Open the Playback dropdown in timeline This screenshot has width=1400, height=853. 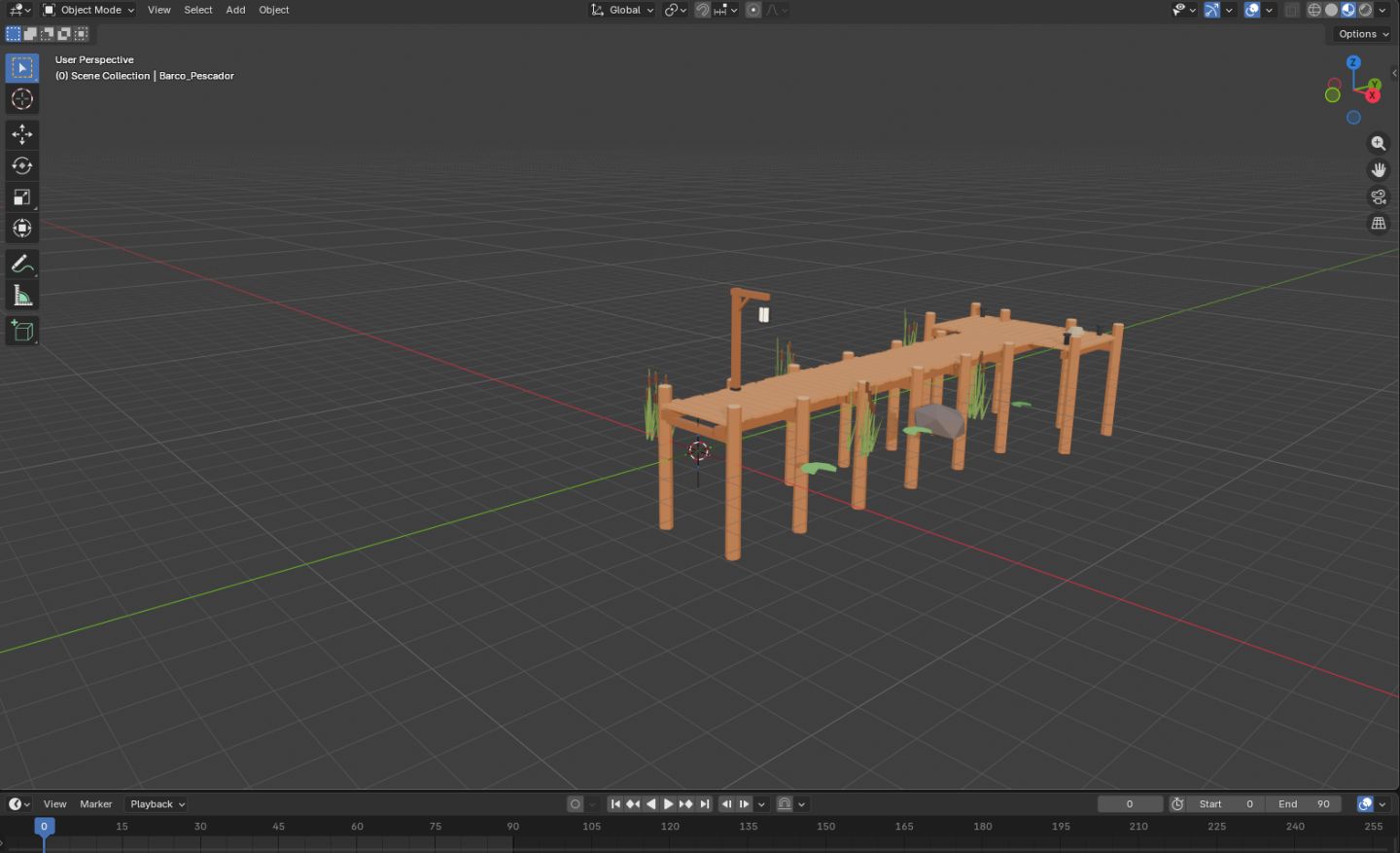157,804
